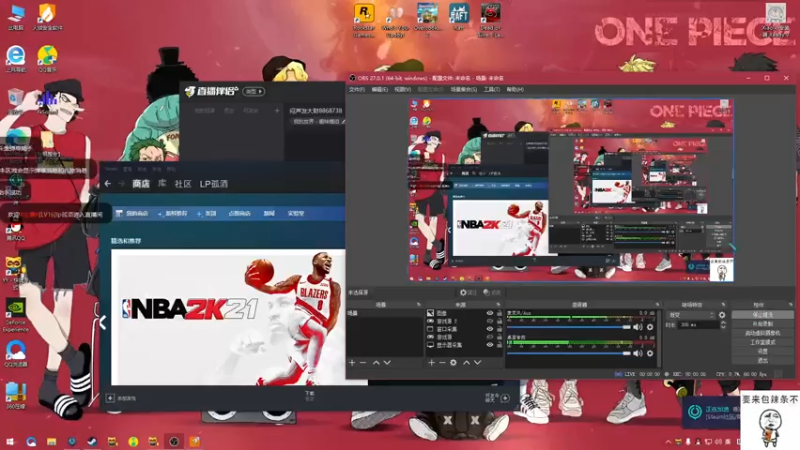Click the Steam forward arrow
Image resolution: width=800 pixels, height=450 pixels.
pos(121,184)
